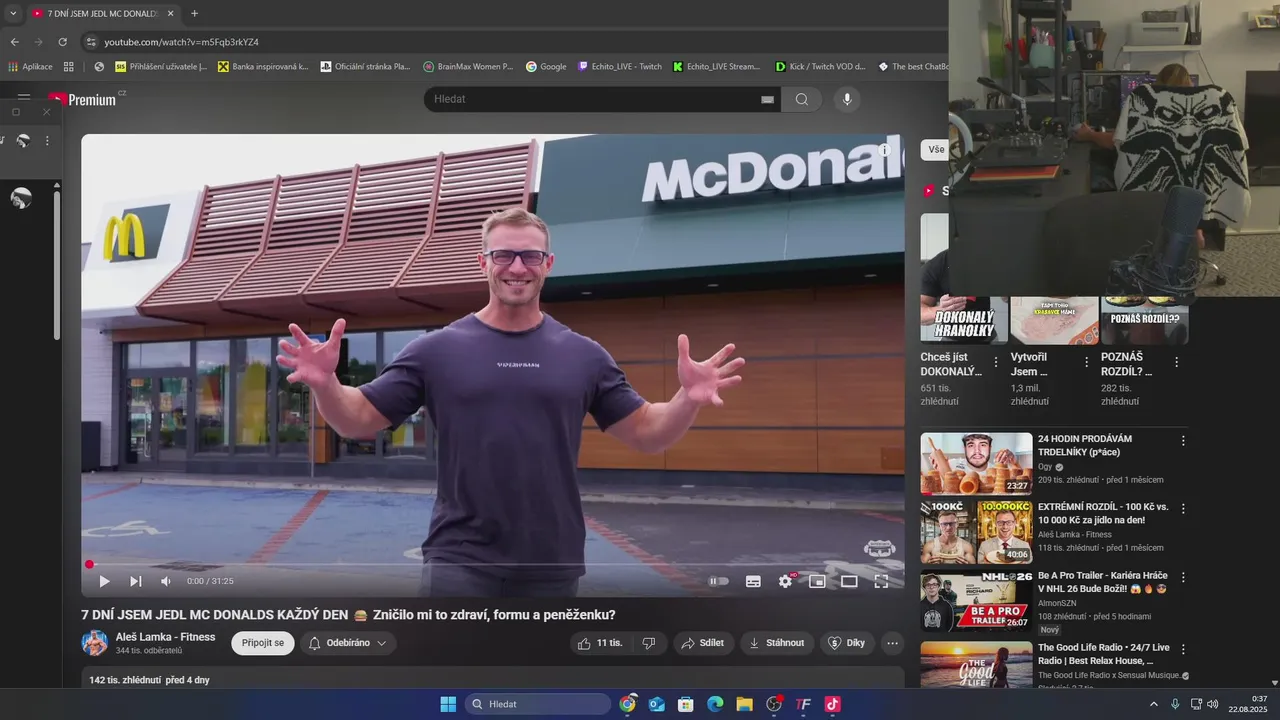Send thanks via Díky button
The height and width of the screenshot is (720, 1280).
pos(846,643)
